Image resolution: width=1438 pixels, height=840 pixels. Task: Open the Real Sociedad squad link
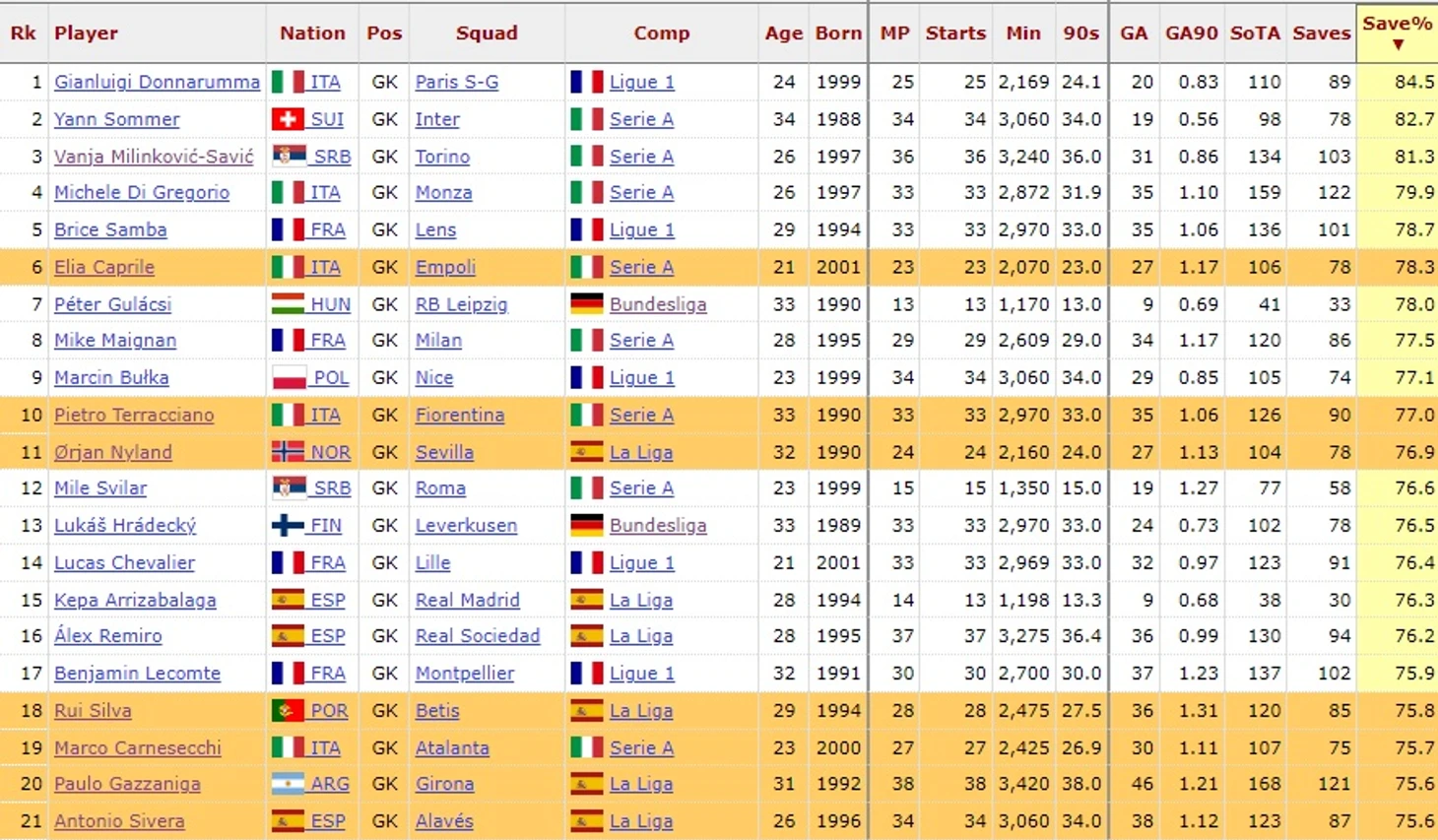[x=478, y=636]
